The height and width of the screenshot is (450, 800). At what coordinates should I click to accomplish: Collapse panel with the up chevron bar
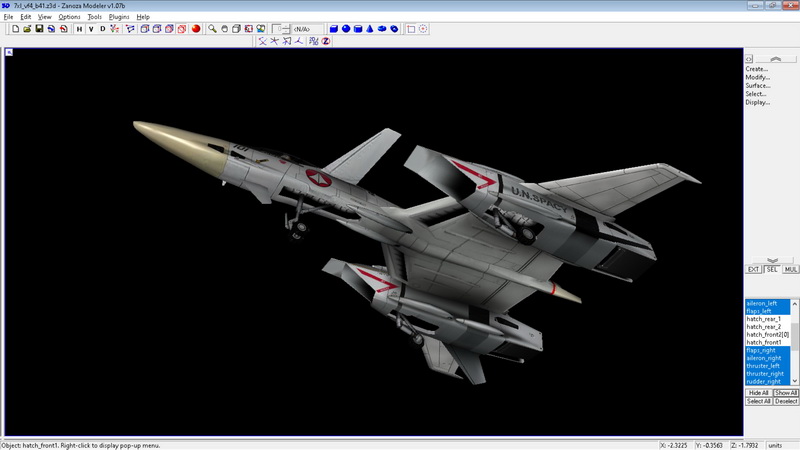(x=776, y=59)
